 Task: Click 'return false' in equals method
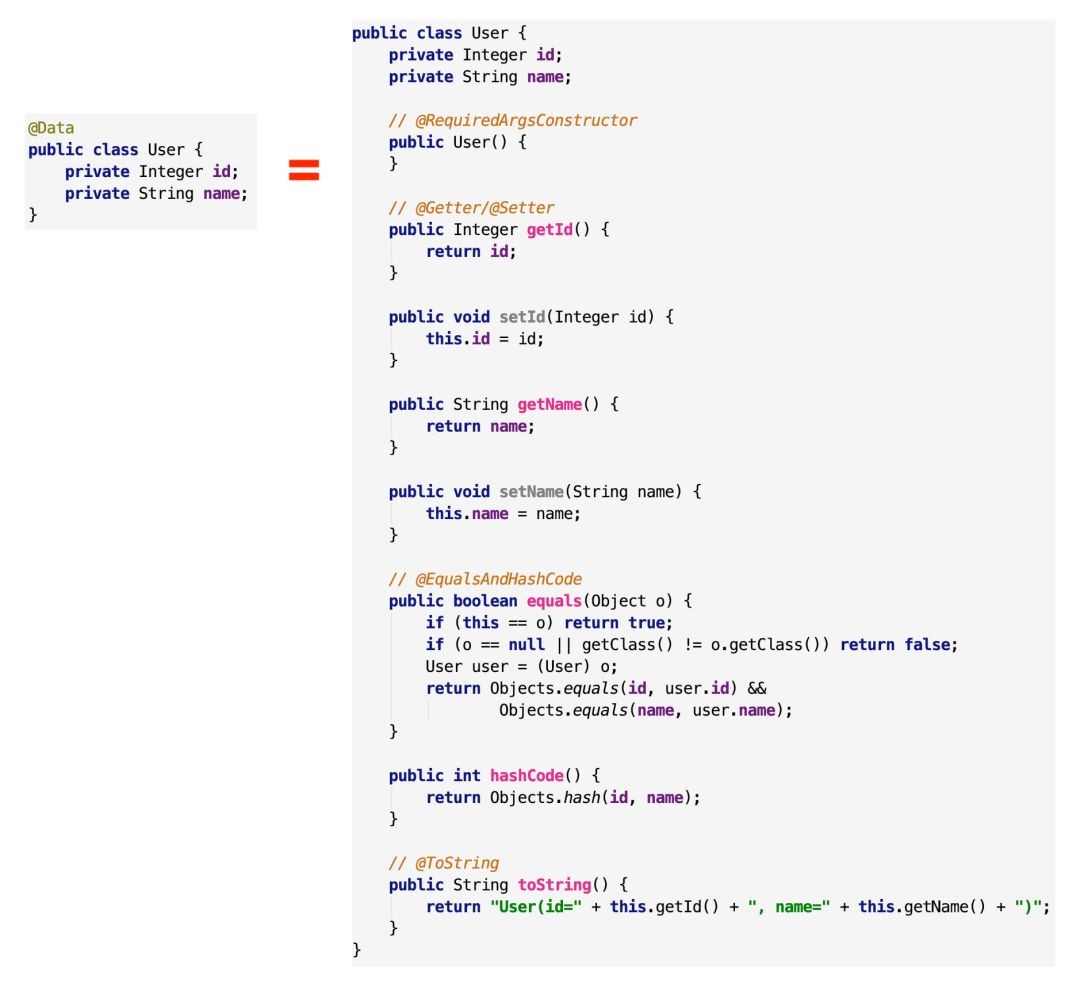[898, 645]
